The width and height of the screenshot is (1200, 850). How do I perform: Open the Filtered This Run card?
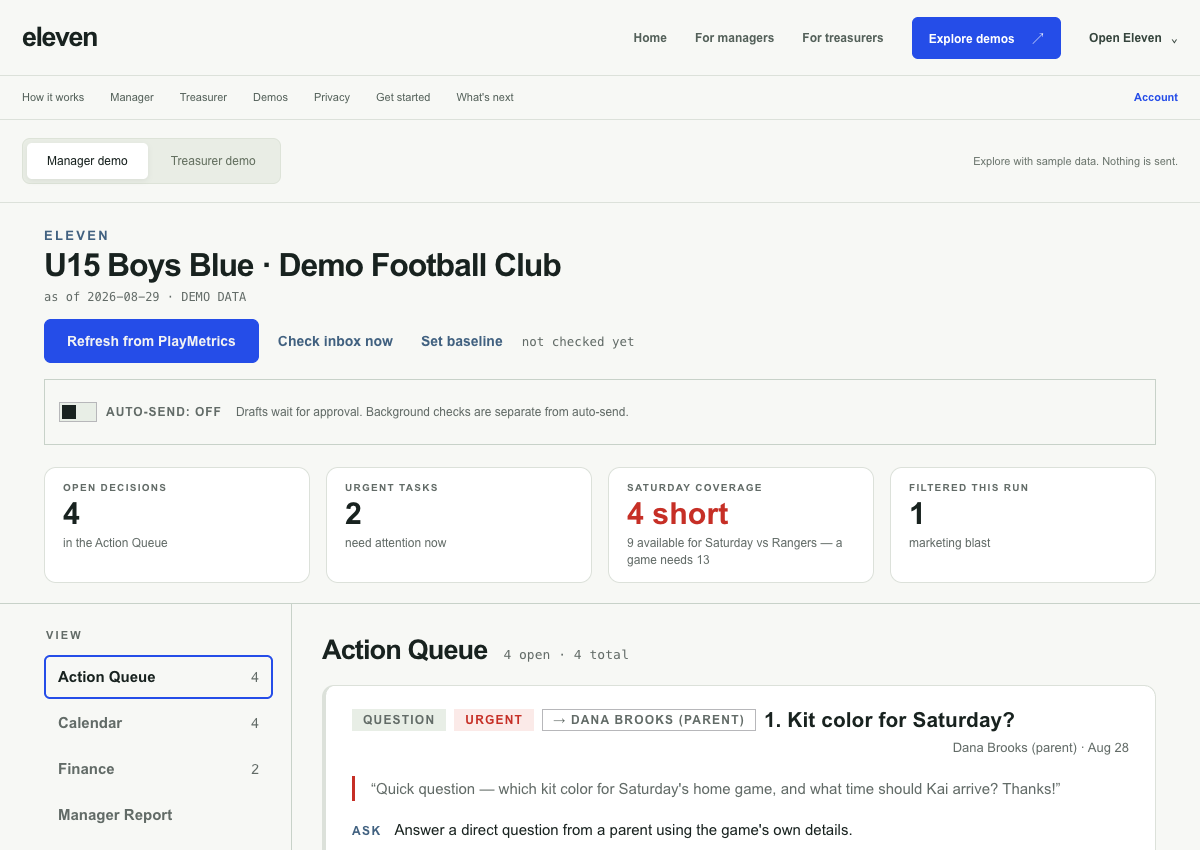[x=1023, y=525]
